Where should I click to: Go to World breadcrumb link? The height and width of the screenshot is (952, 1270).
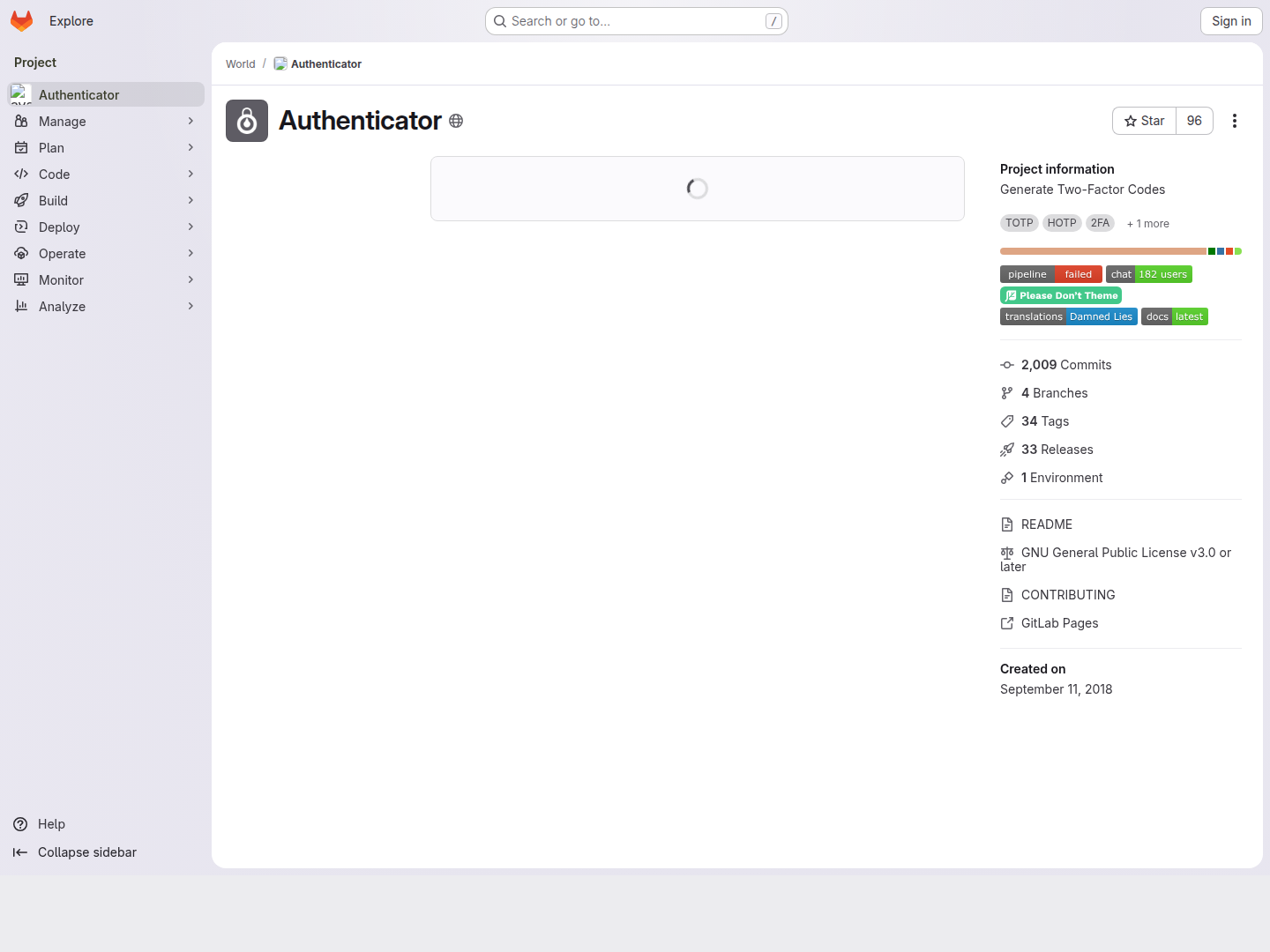coord(240,63)
